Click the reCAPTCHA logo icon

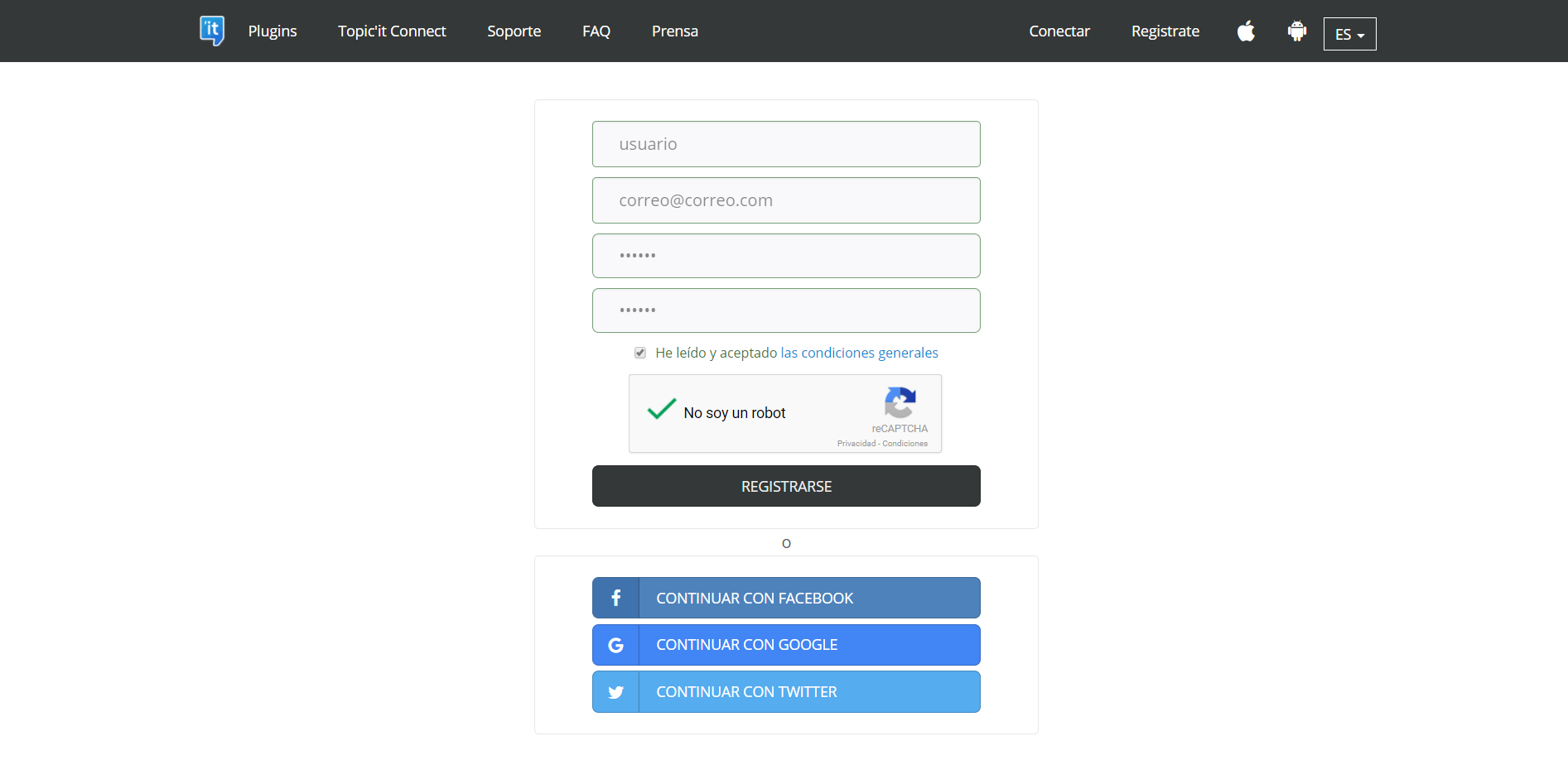coord(900,403)
